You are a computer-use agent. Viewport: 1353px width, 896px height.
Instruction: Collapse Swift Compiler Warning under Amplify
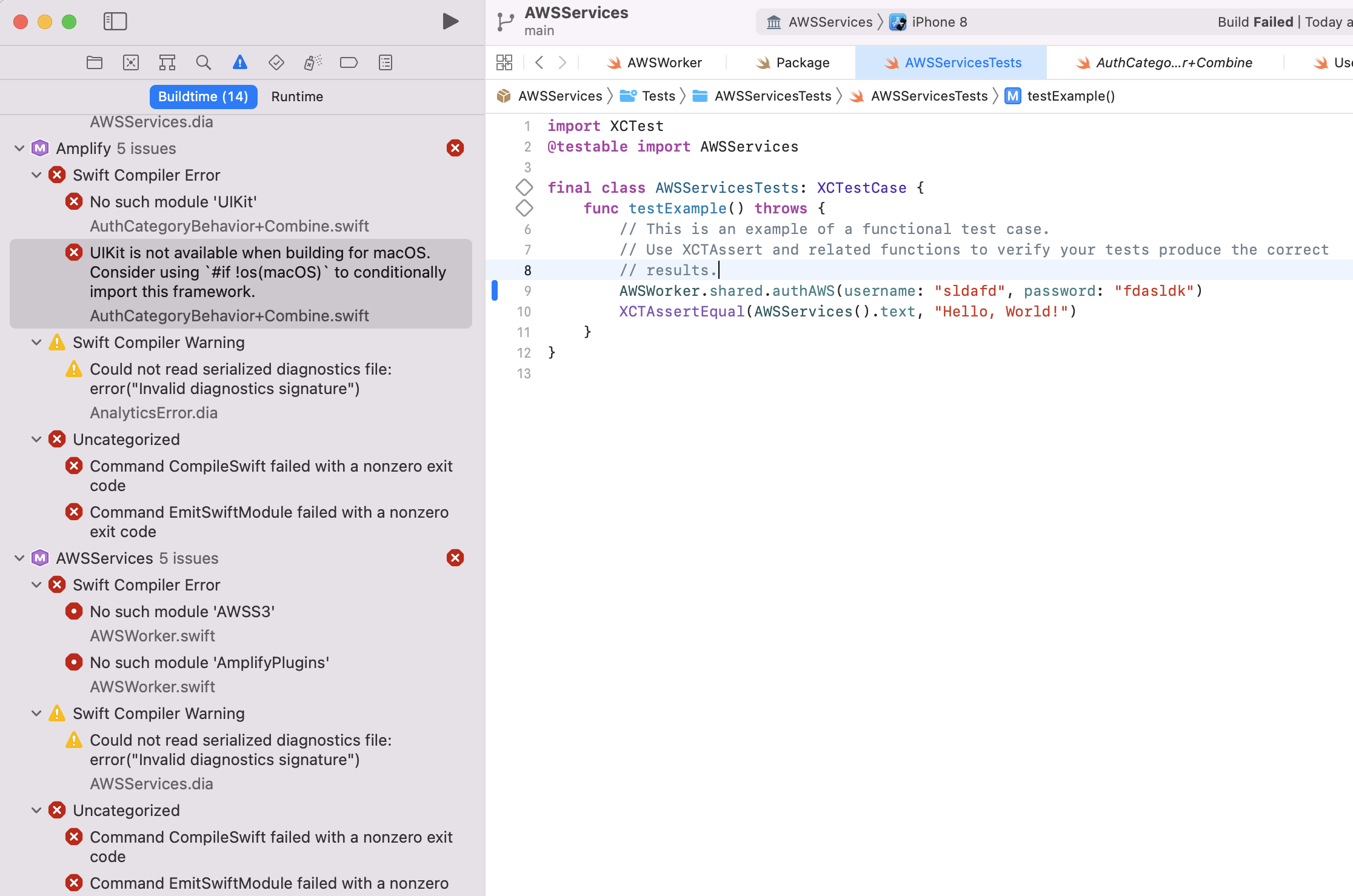[x=36, y=343]
